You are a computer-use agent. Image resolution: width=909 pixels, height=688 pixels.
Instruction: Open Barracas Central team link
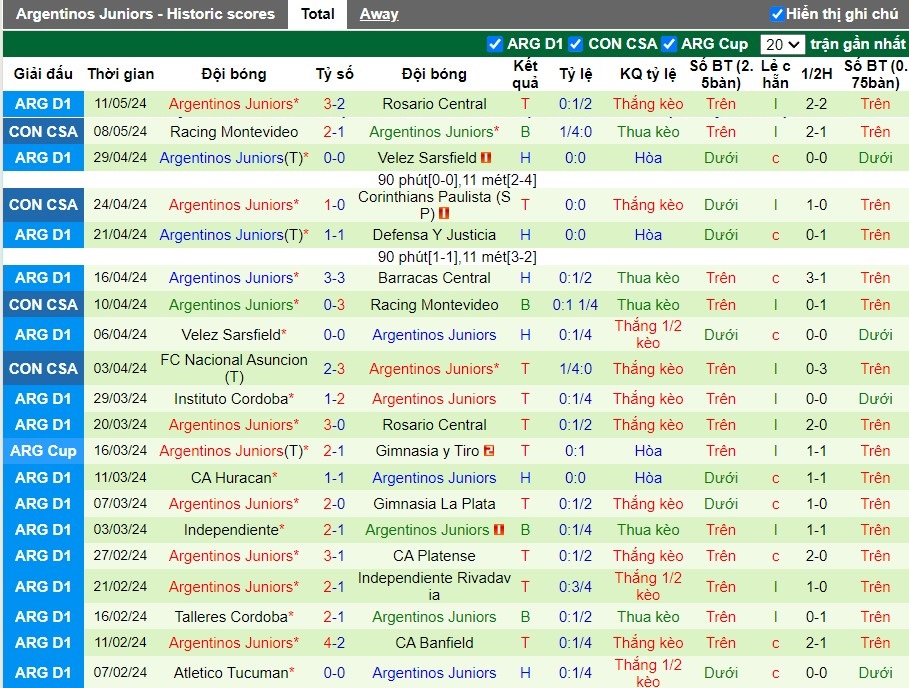(x=434, y=278)
